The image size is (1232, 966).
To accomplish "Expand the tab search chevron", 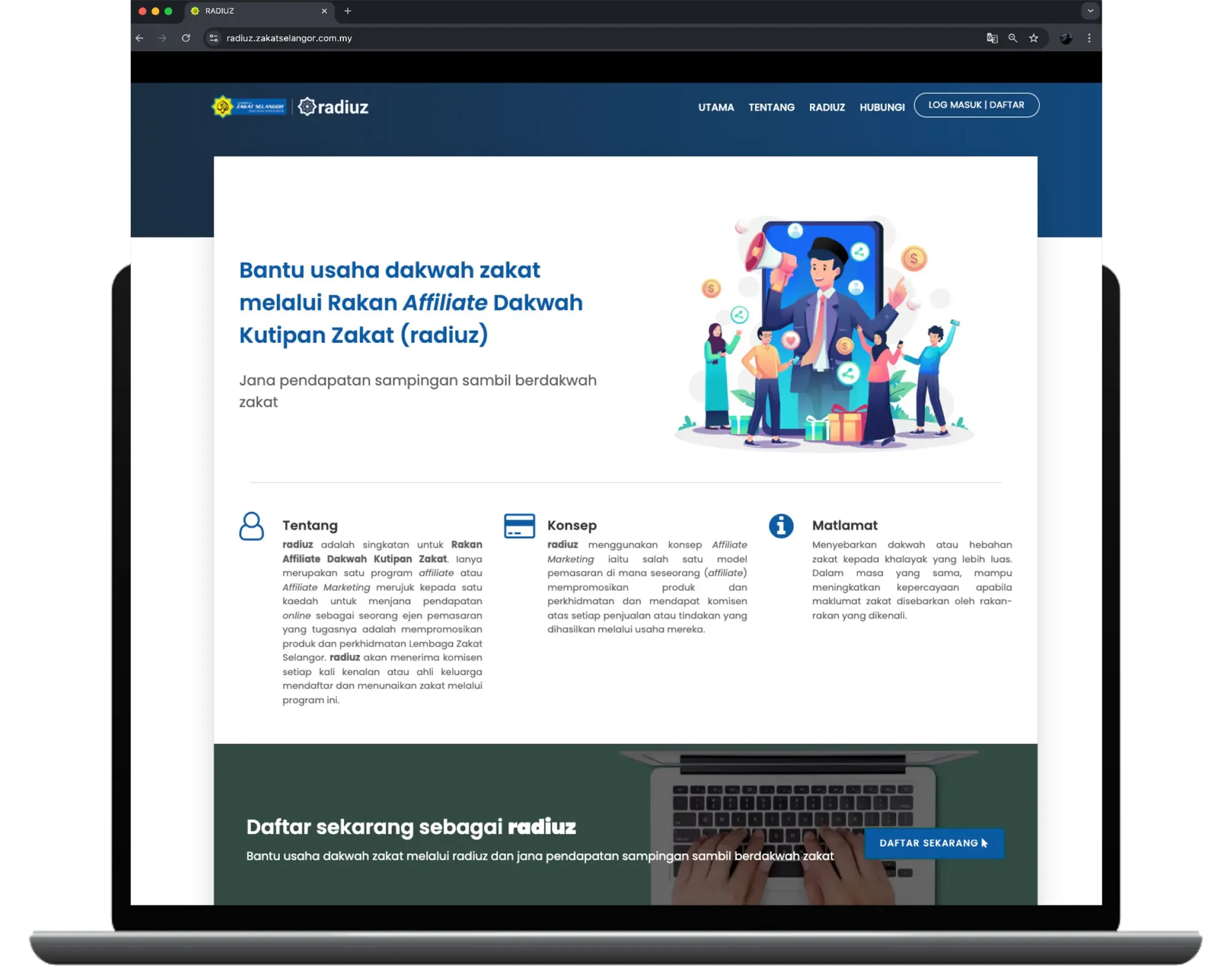I will point(1090,11).
